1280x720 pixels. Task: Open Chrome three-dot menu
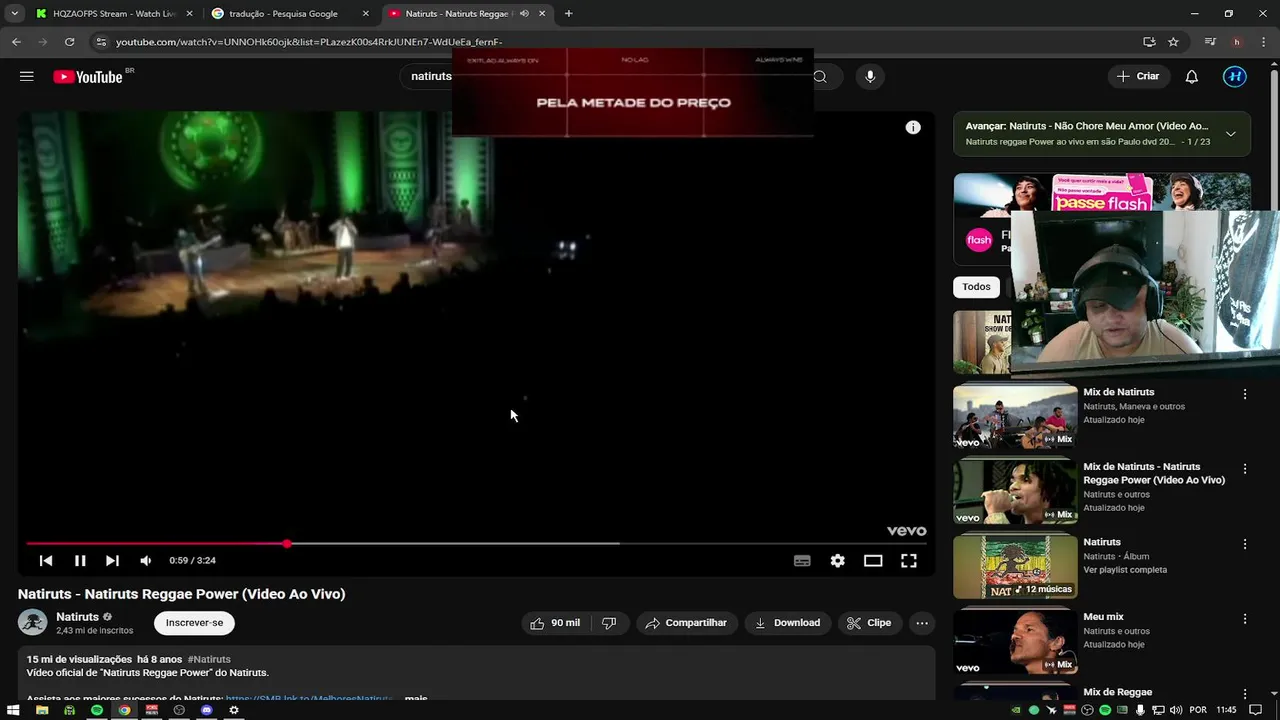[1263, 42]
